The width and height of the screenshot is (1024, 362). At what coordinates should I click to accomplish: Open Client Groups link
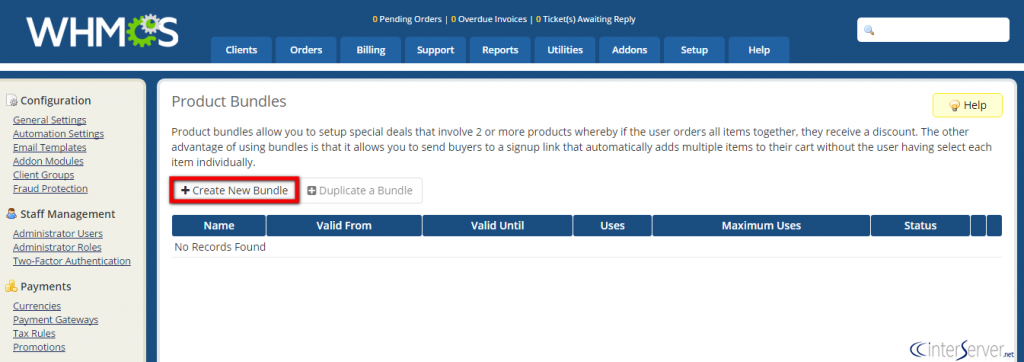(44, 174)
